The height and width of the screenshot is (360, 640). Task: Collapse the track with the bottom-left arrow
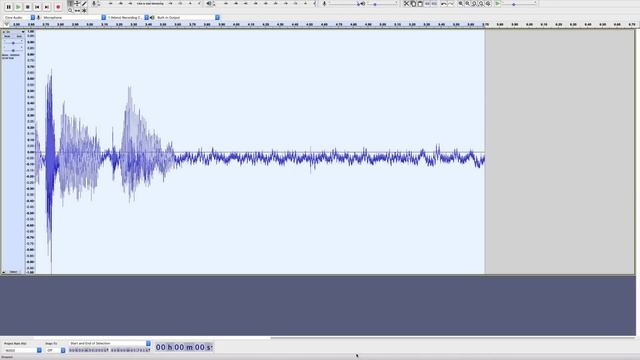point(4,271)
